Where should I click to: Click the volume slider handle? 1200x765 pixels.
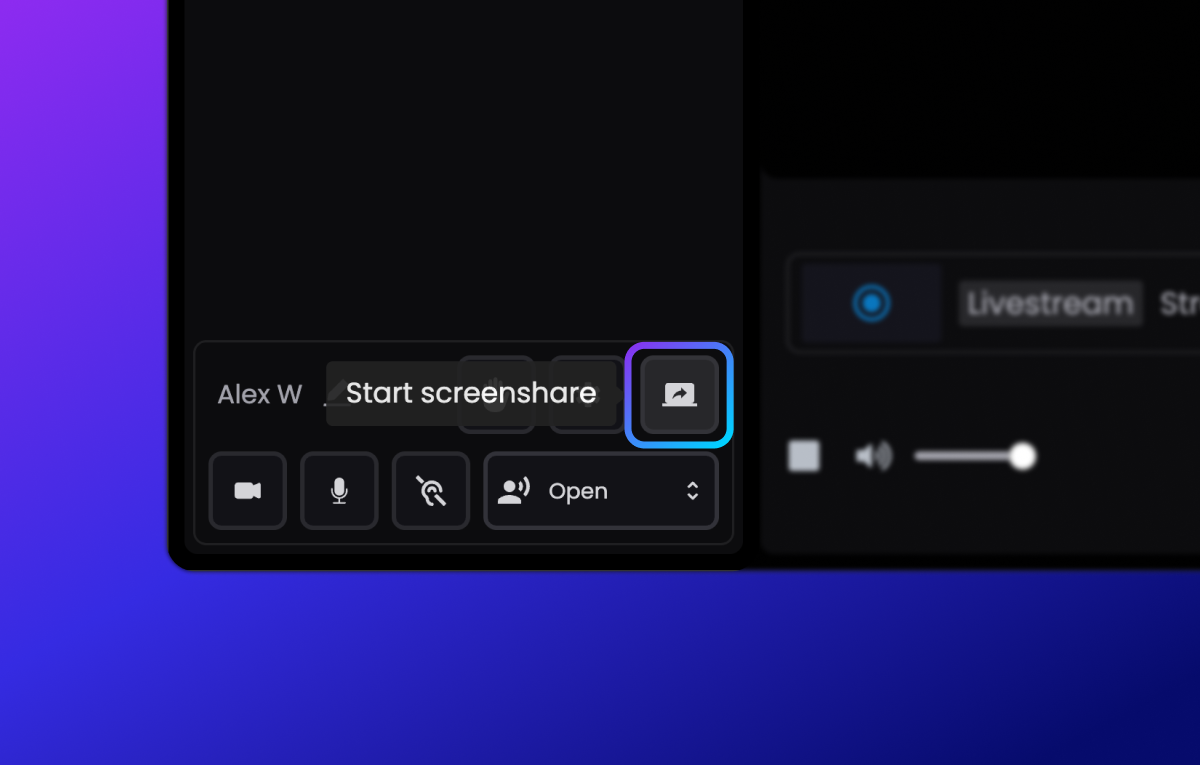1022,457
